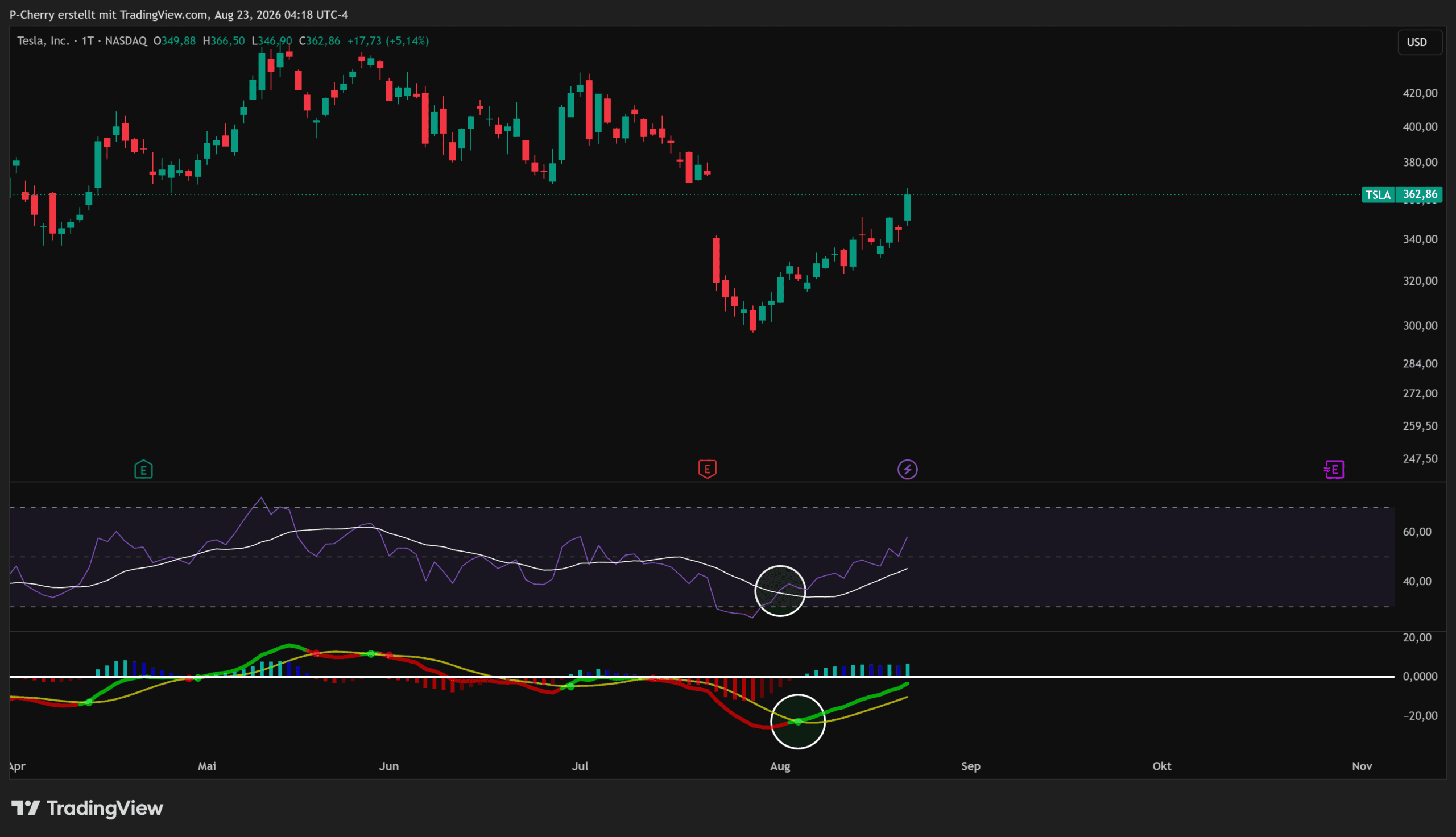Click the red earnings E marker
The image size is (1456, 837).
click(x=707, y=469)
